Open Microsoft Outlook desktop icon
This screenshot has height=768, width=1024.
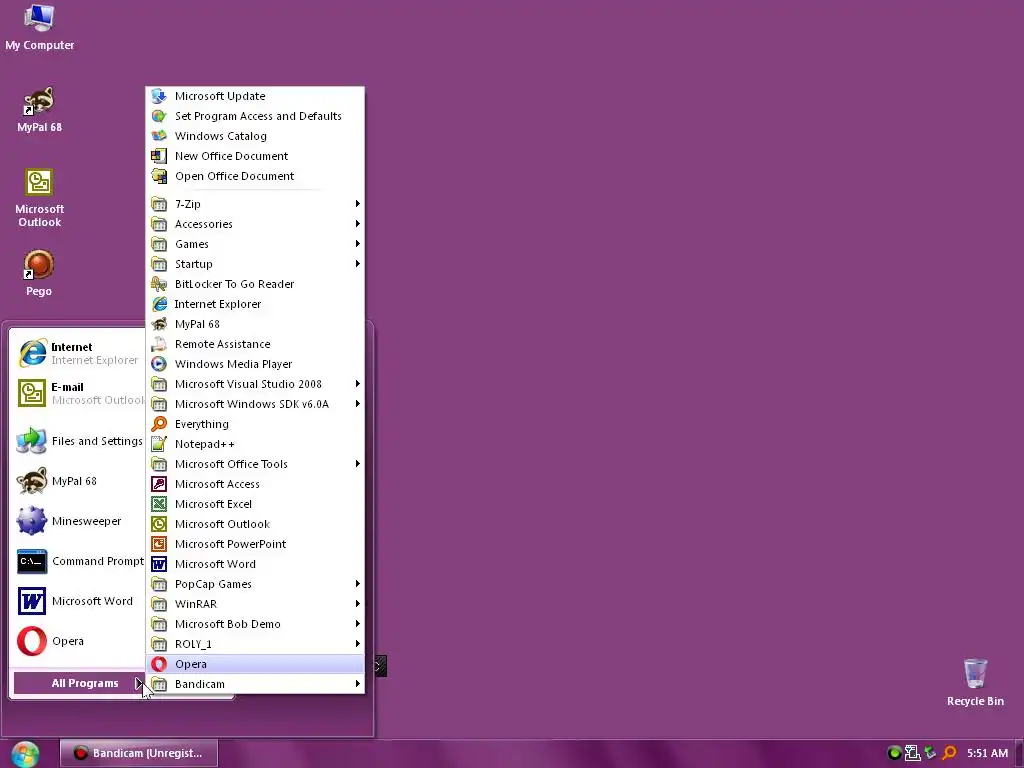coord(39,198)
